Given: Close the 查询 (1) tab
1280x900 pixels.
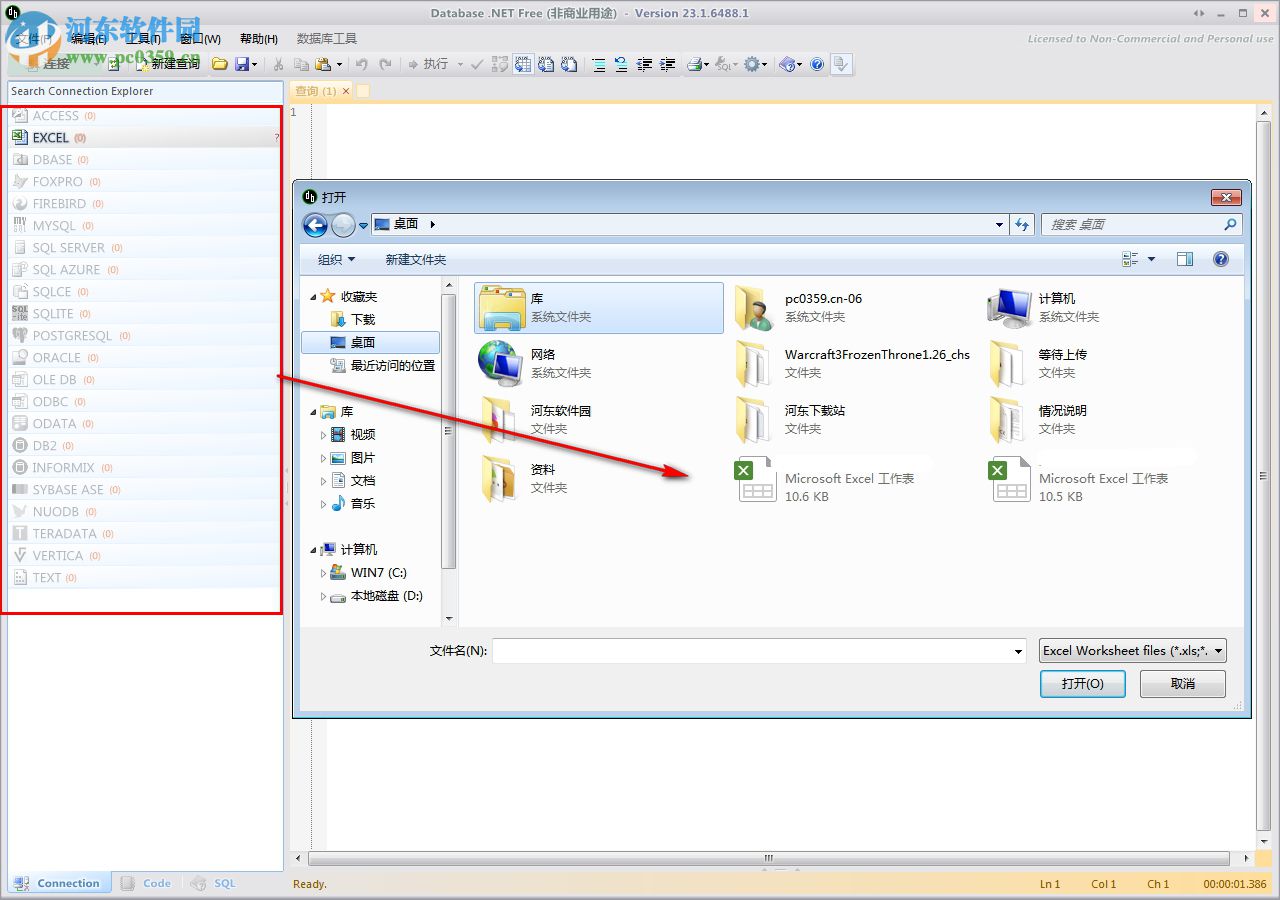Looking at the screenshot, I should pyautogui.click(x=346, y=91).
